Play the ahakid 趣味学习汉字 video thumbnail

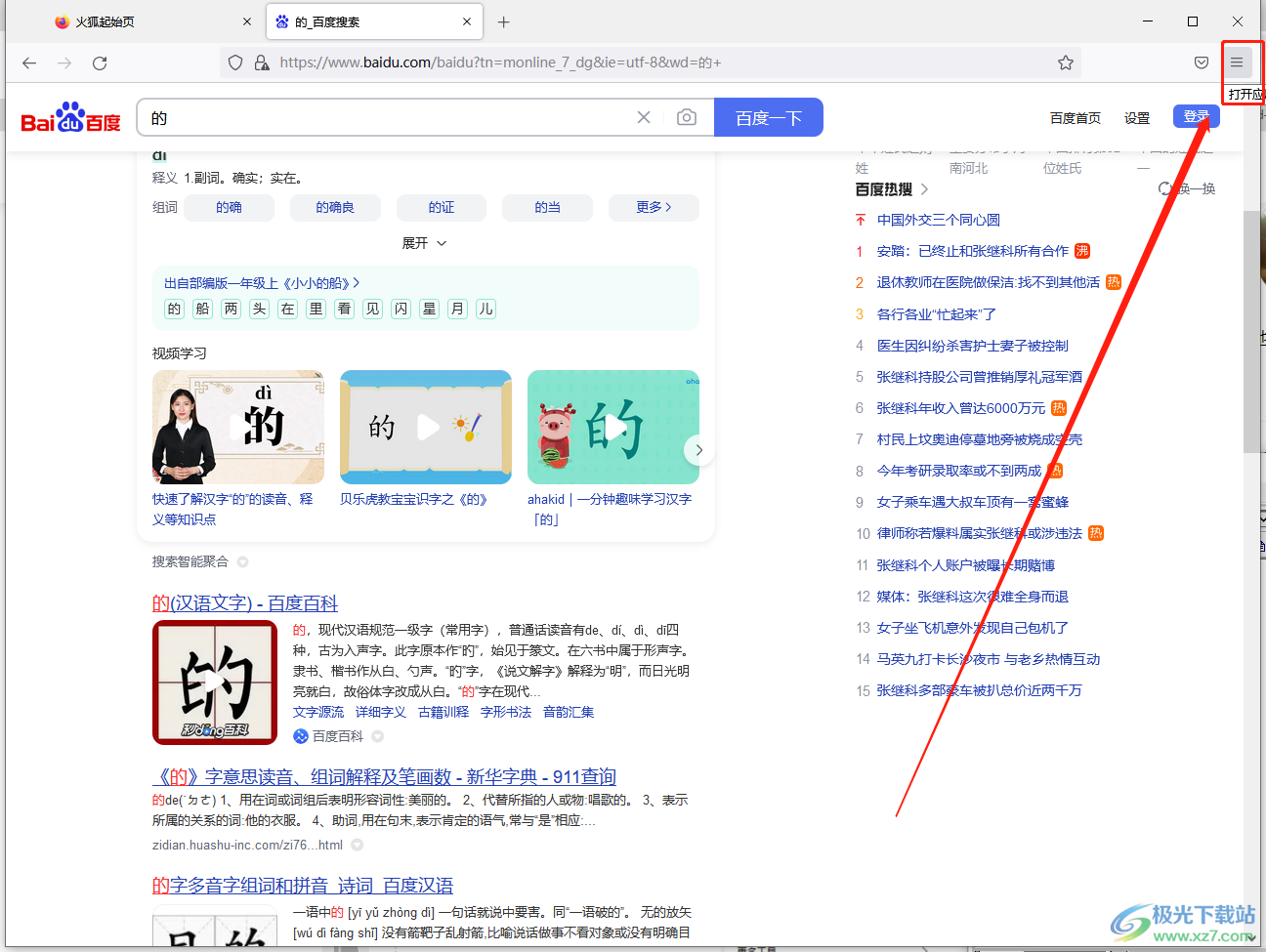(613, 427)
